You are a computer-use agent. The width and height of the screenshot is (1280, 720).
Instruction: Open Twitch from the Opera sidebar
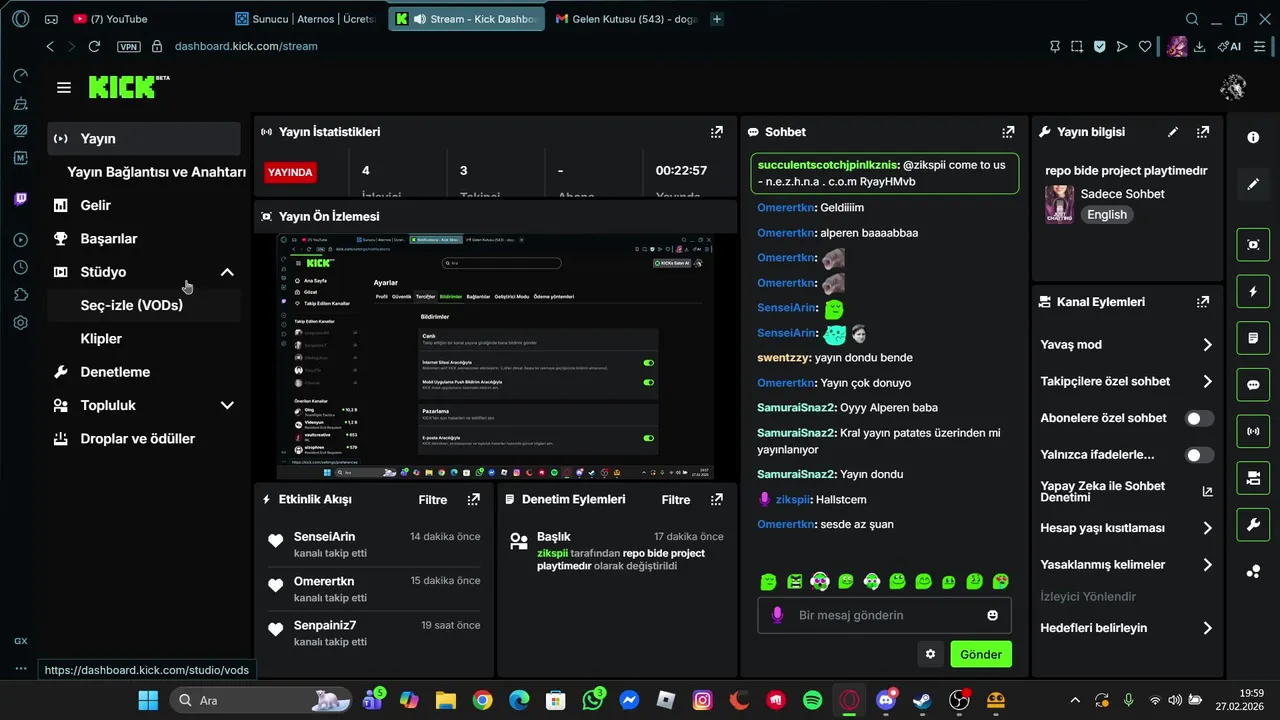pos(21,199)
